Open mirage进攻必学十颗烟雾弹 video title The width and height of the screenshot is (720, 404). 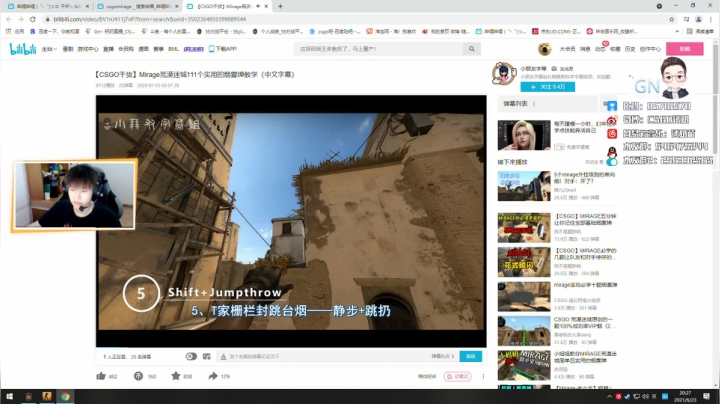pos(585,285)
